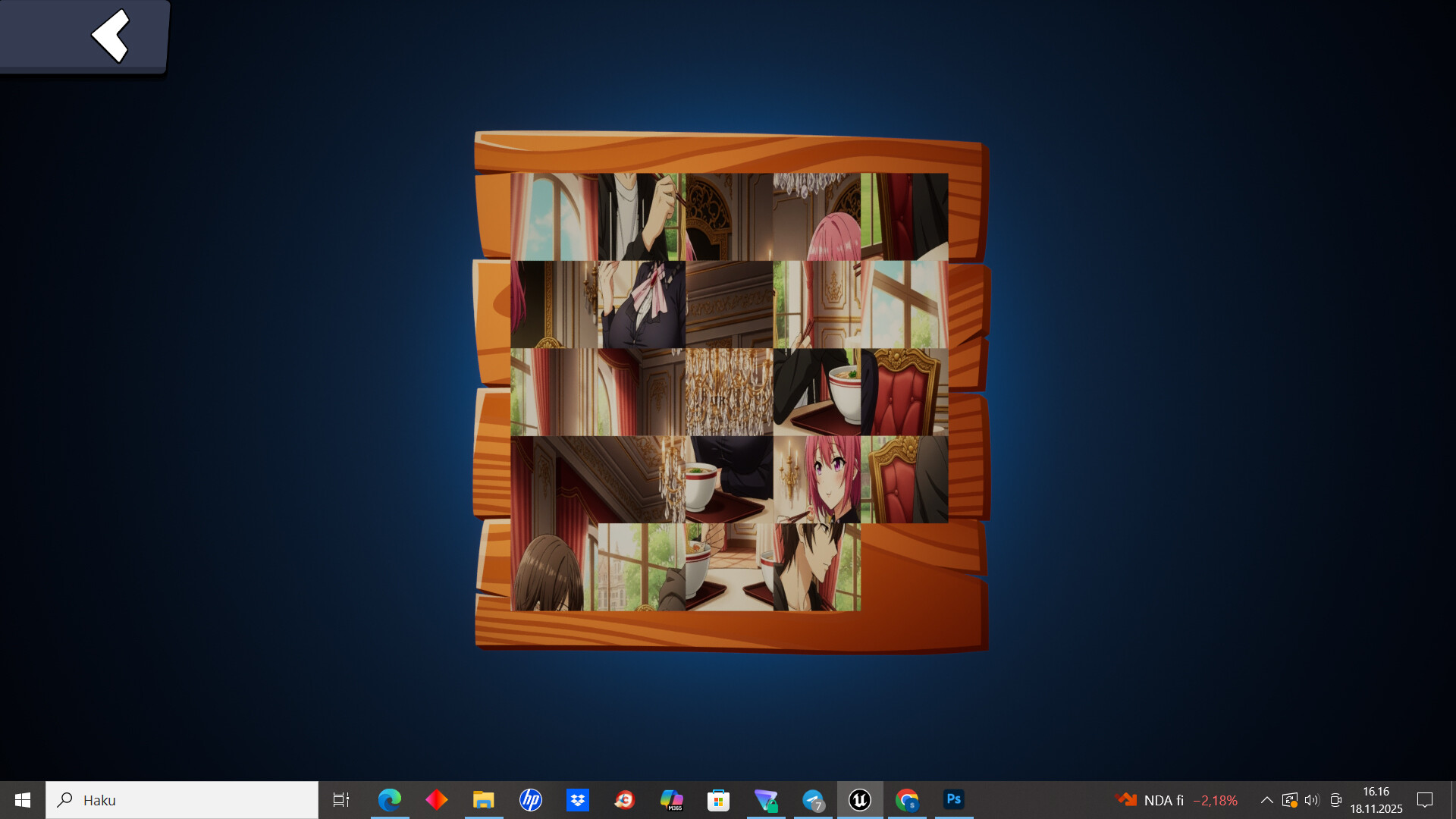Open the notification Action Center
The image size is (1456, 819).
tap(1426, 799)
